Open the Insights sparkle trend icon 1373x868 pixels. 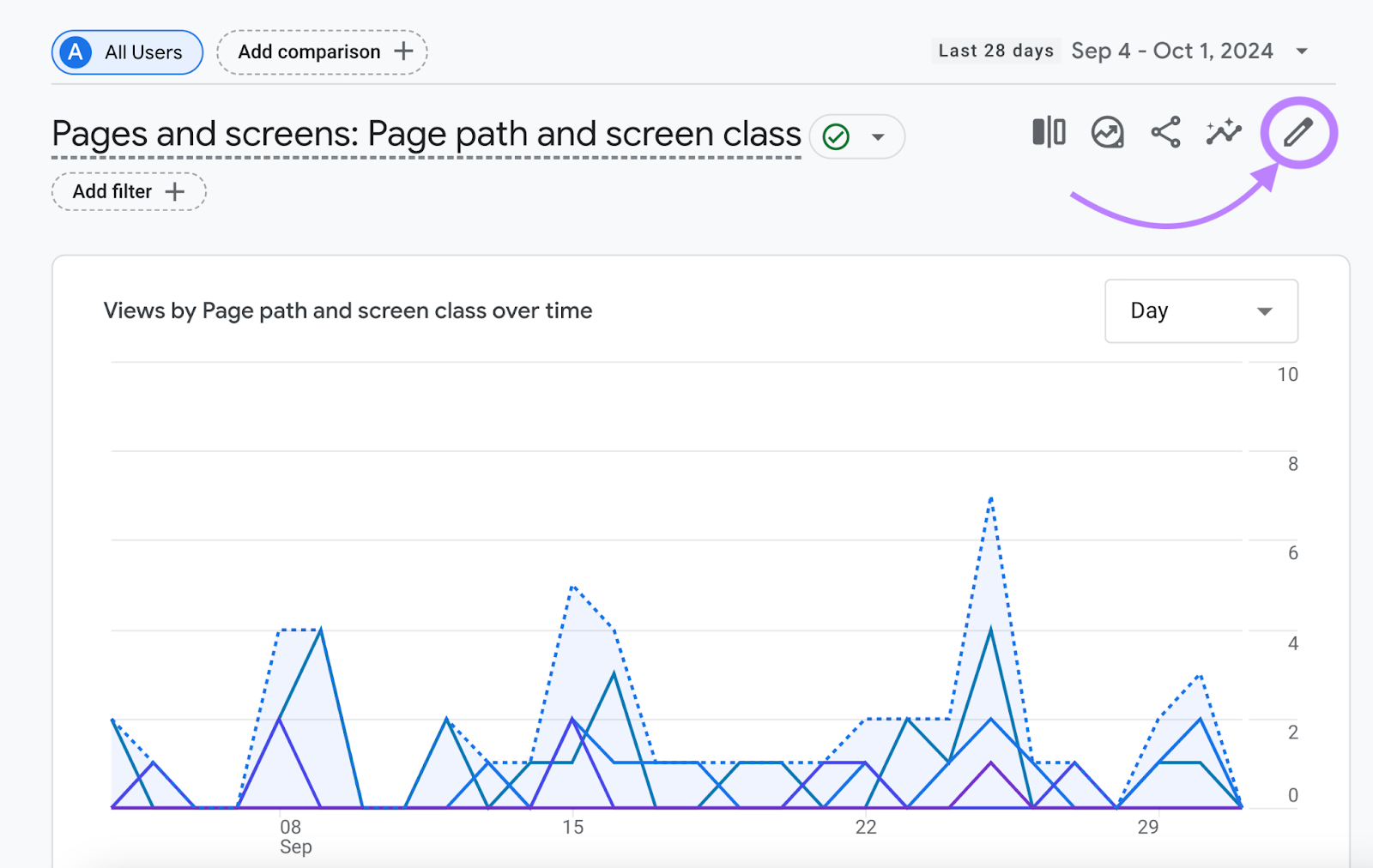tap(1224, 132)
